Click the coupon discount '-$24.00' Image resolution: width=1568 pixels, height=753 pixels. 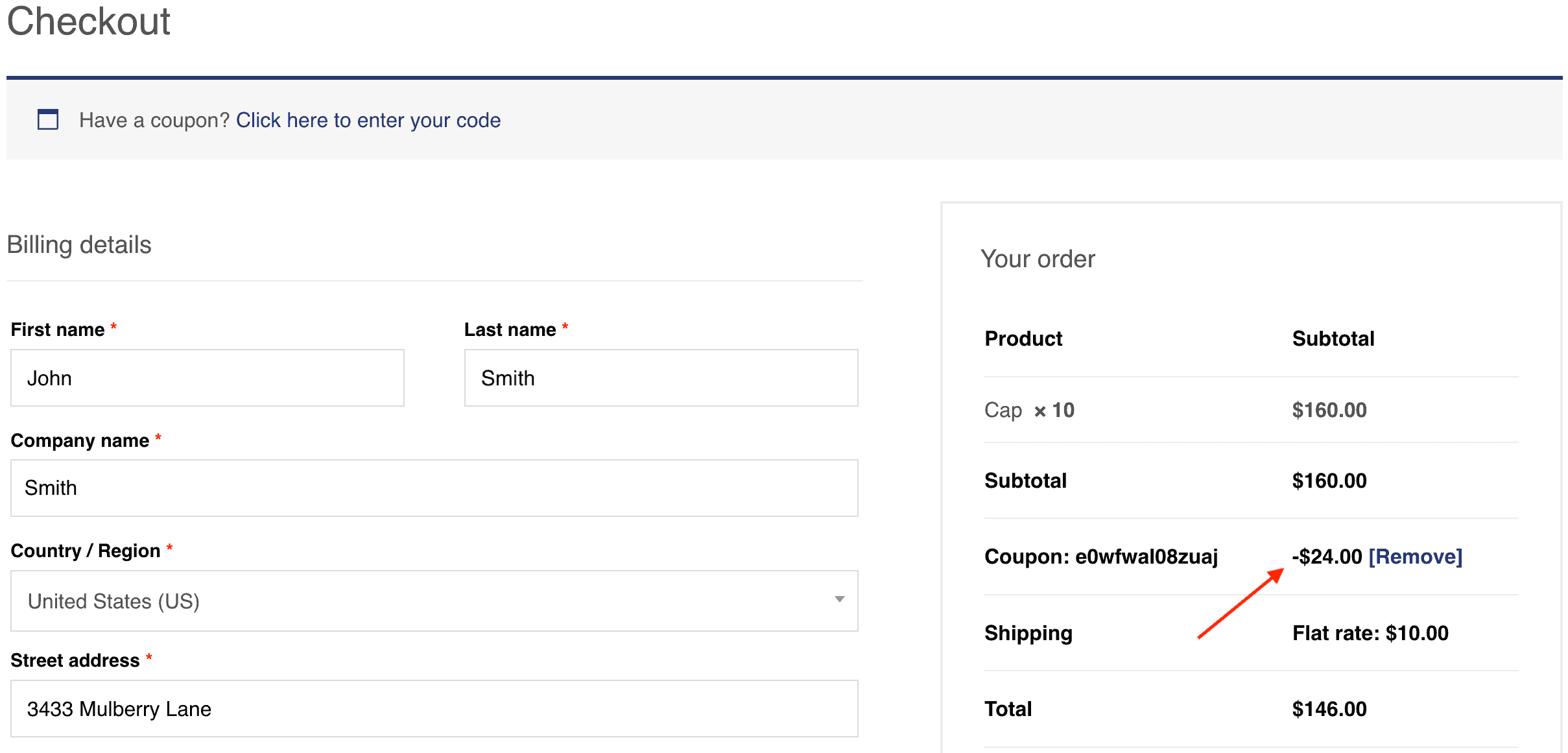click(x=1327, y=556)
